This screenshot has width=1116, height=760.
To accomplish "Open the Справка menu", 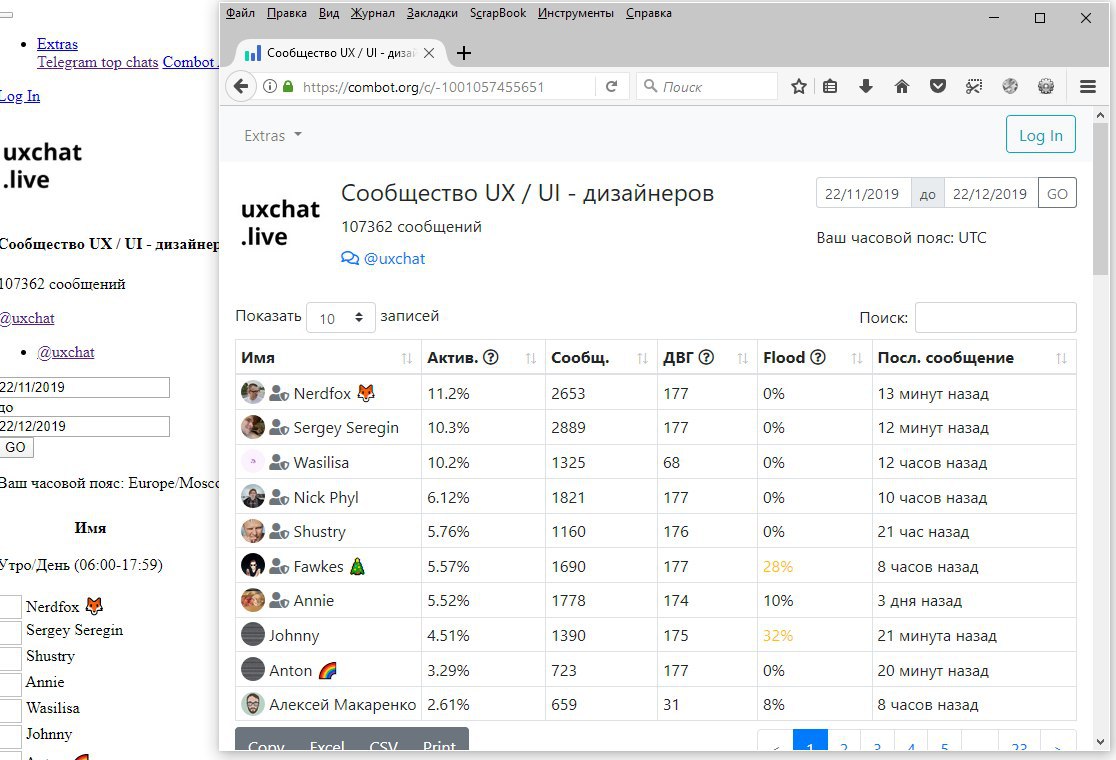I will [648, 13].
